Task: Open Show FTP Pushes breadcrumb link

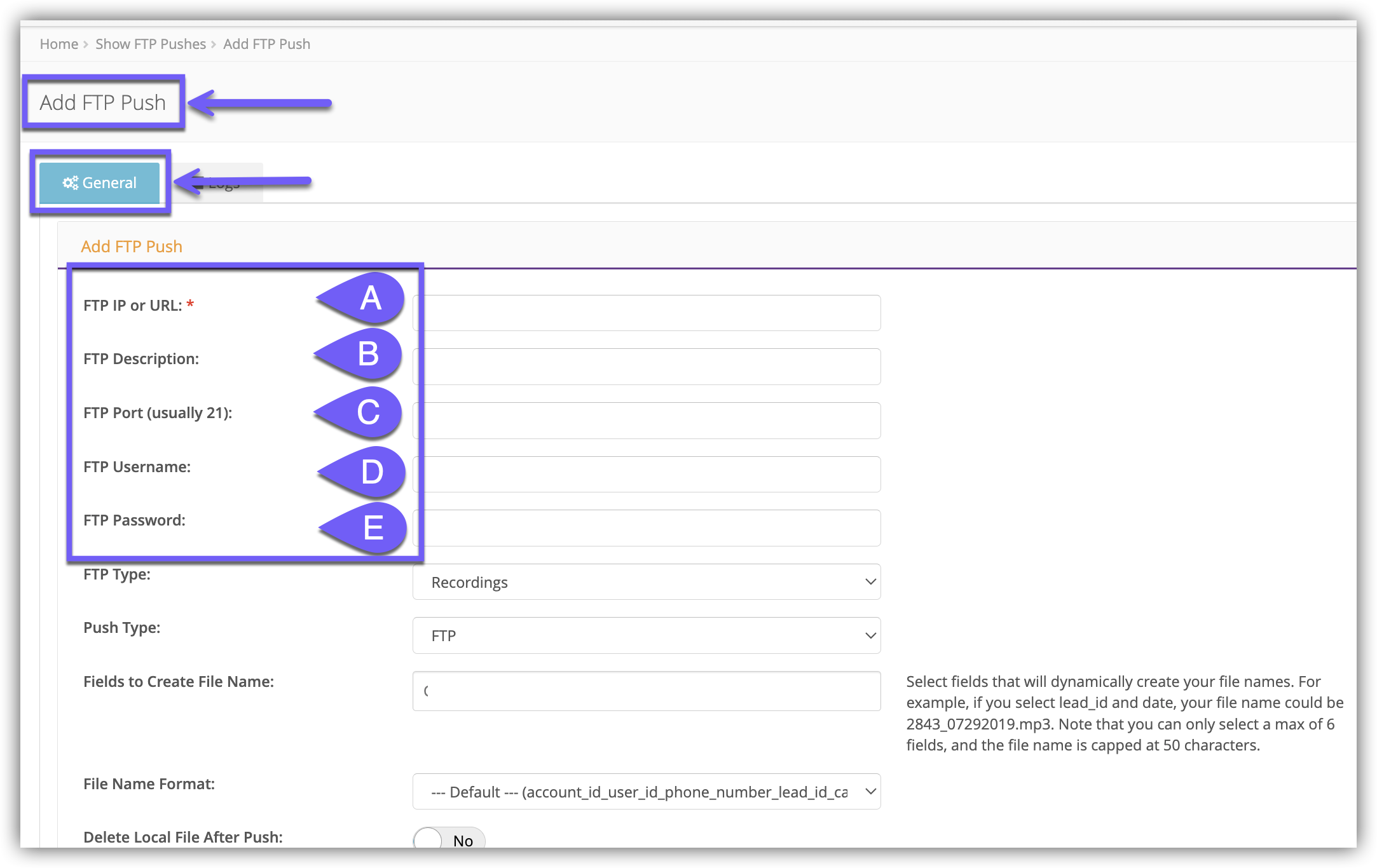Action: click(151, 44)
